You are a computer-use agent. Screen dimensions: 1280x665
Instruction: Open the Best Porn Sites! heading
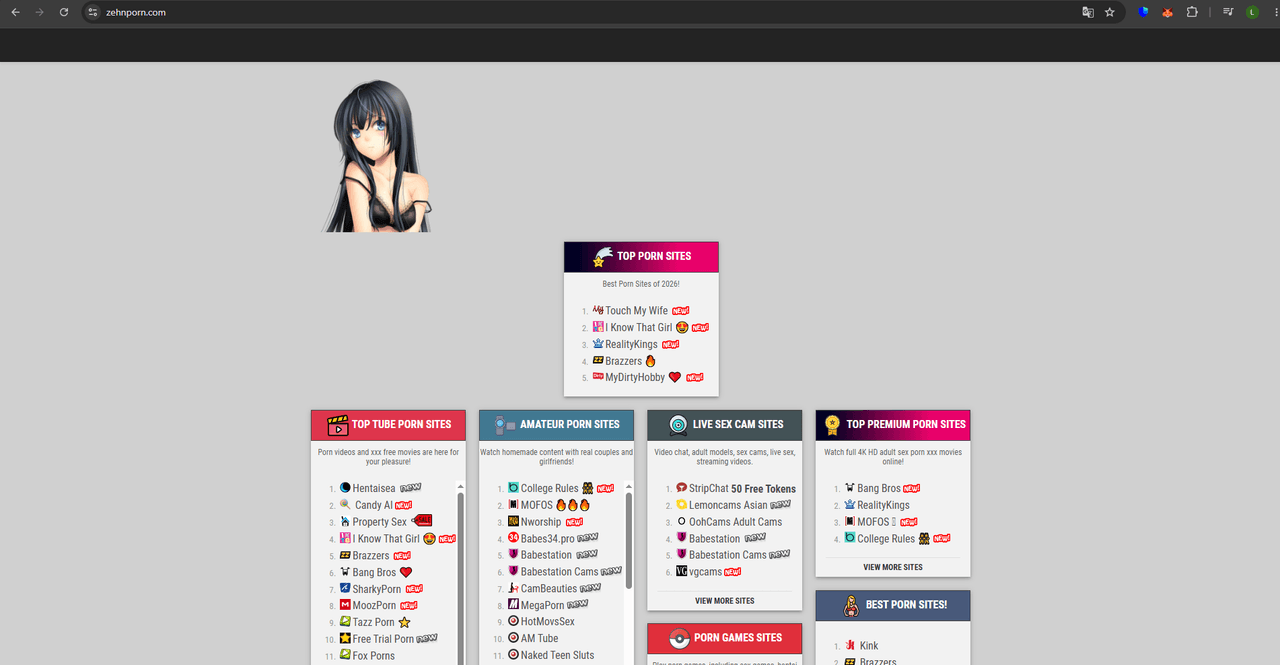906,605
